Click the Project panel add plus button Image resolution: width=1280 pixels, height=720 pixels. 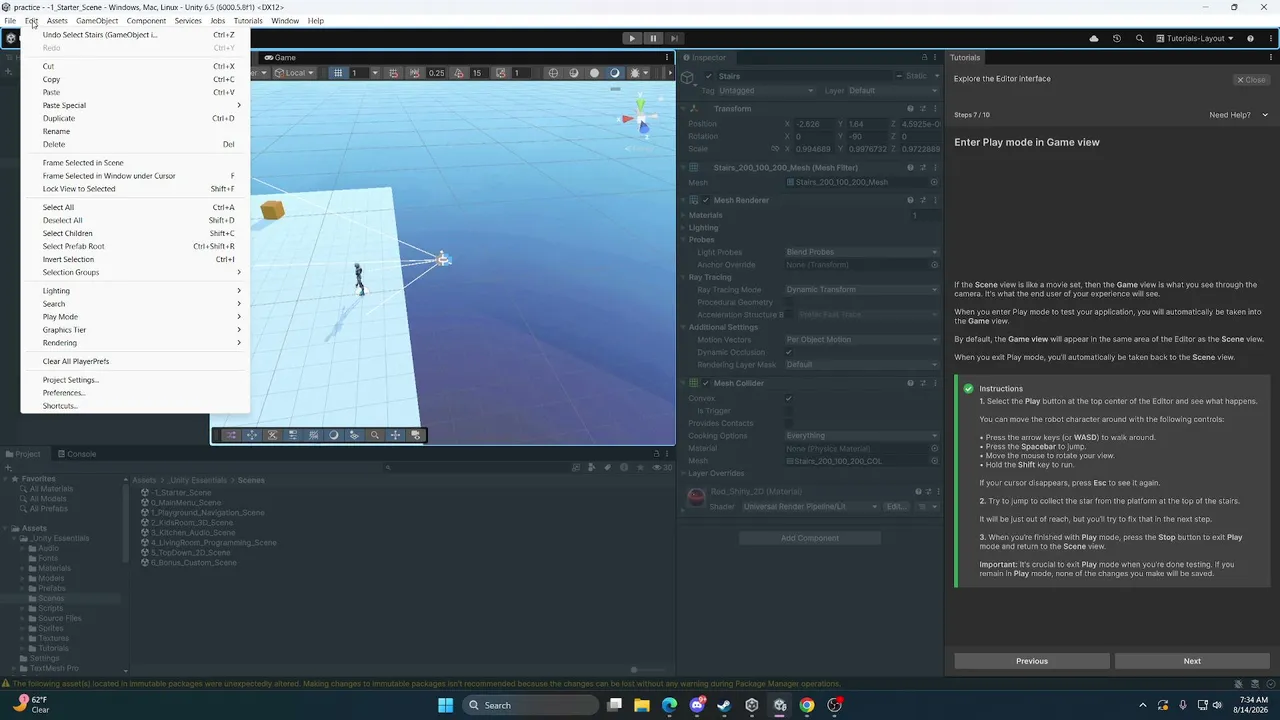[9, 467]
